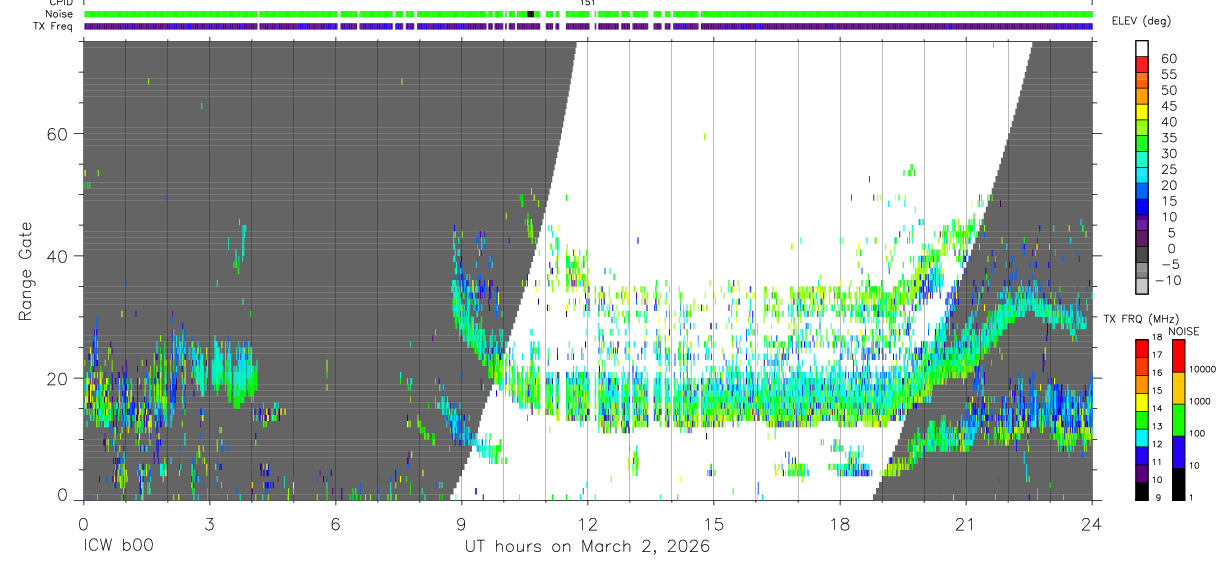Click the black segment in Noise strip
Viewport: 1228px width, 567px height.
coord(530,14)
